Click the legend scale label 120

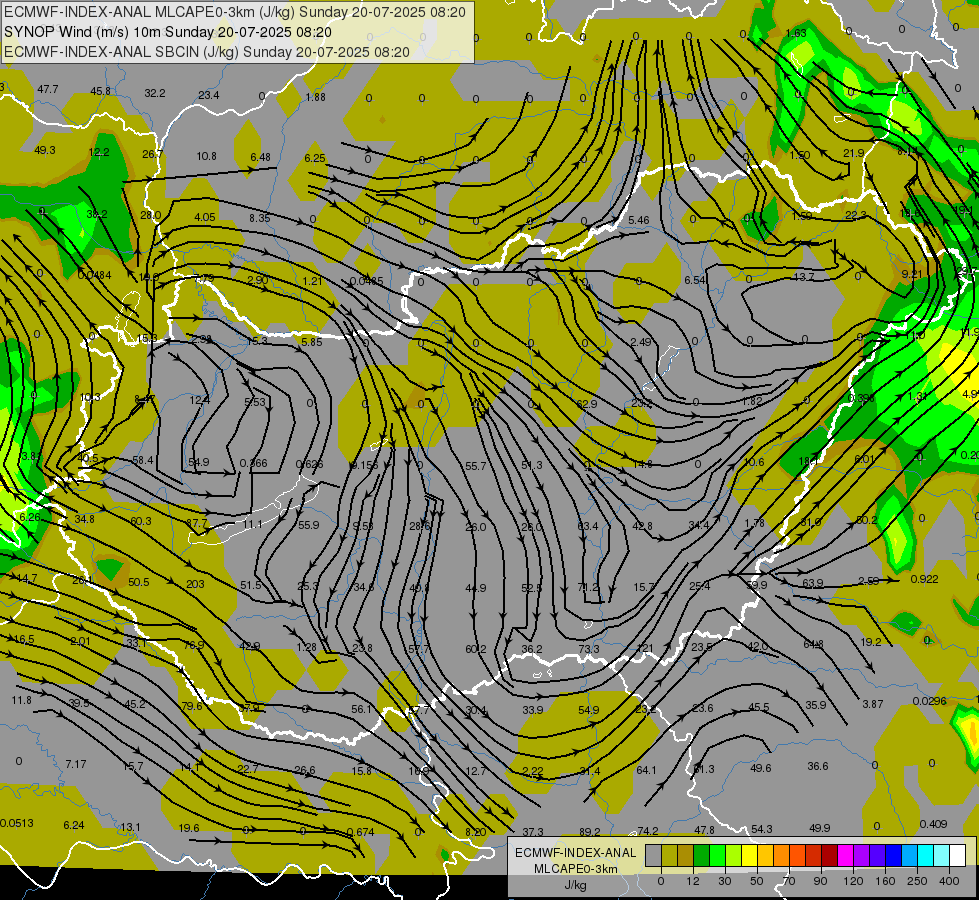tap(853, 881)
